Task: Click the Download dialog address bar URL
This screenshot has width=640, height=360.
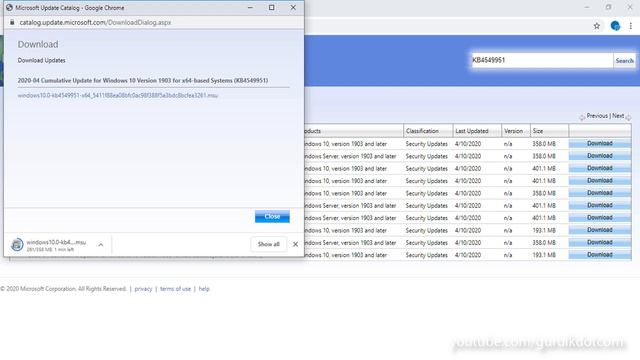Action: pyautogui.click(x=95, y=22)
